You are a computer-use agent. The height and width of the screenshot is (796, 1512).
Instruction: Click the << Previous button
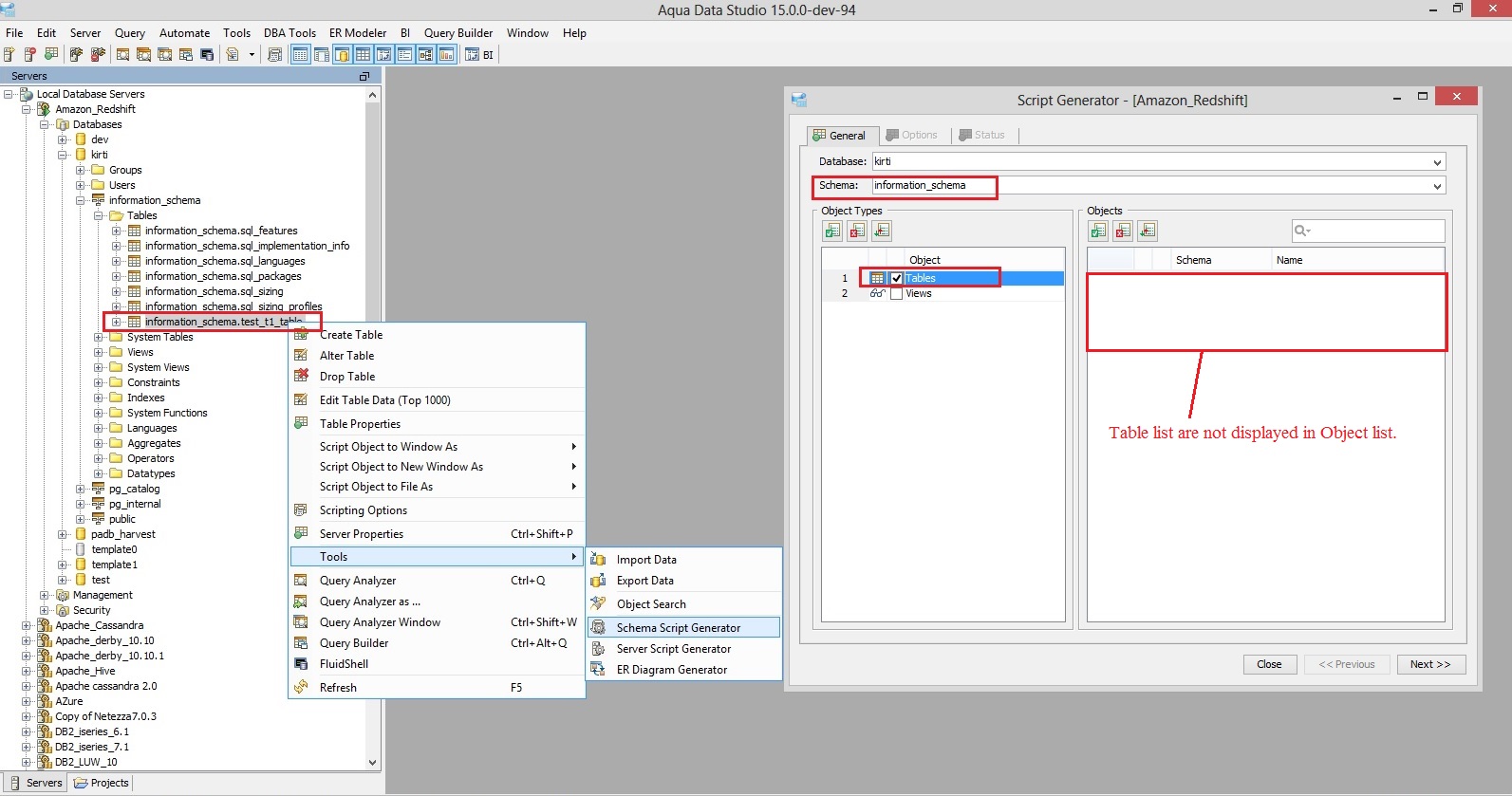tap(1347, 664)
